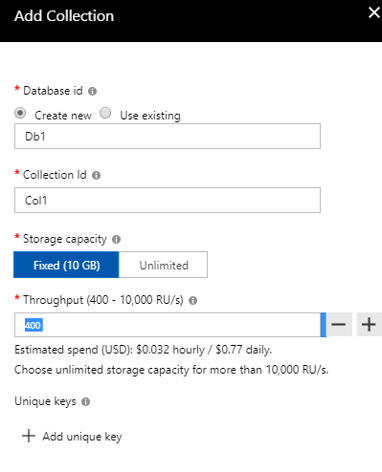Click the Add Collection panel title

click(64, 16)
